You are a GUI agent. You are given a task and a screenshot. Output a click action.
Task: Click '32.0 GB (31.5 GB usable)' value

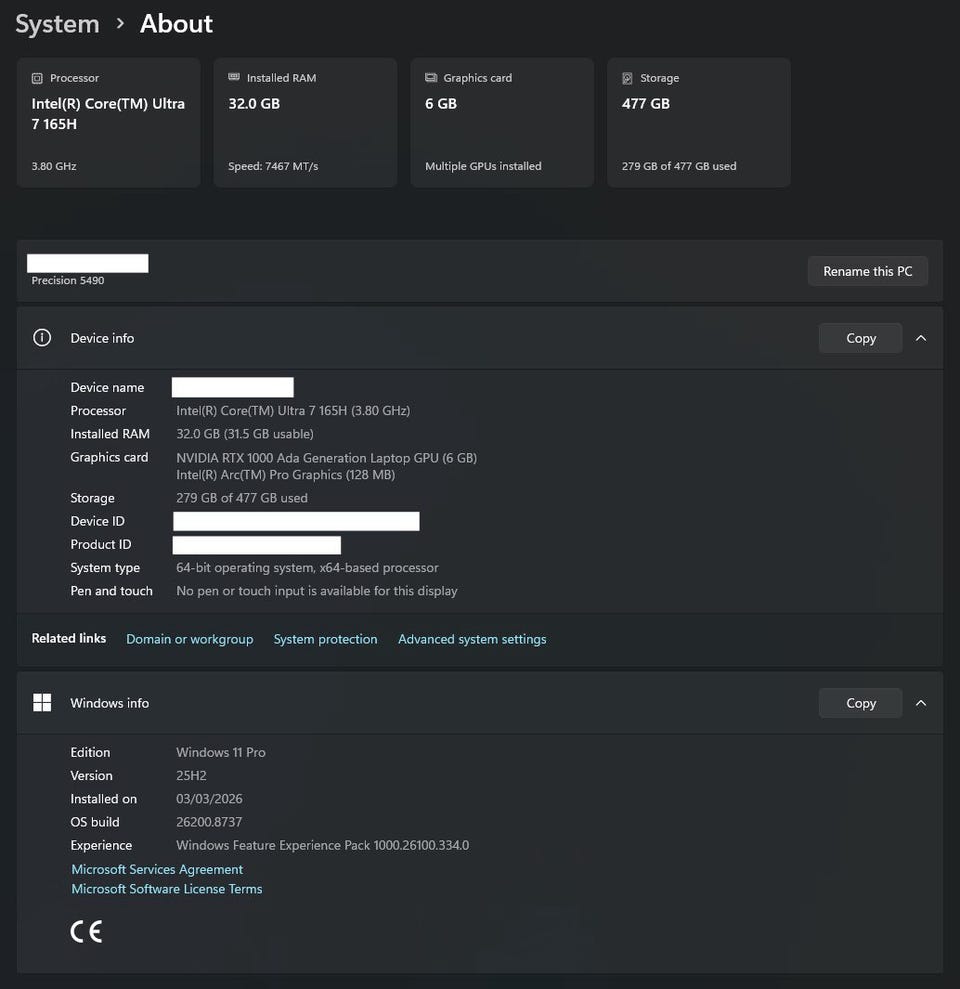[245, 434]
